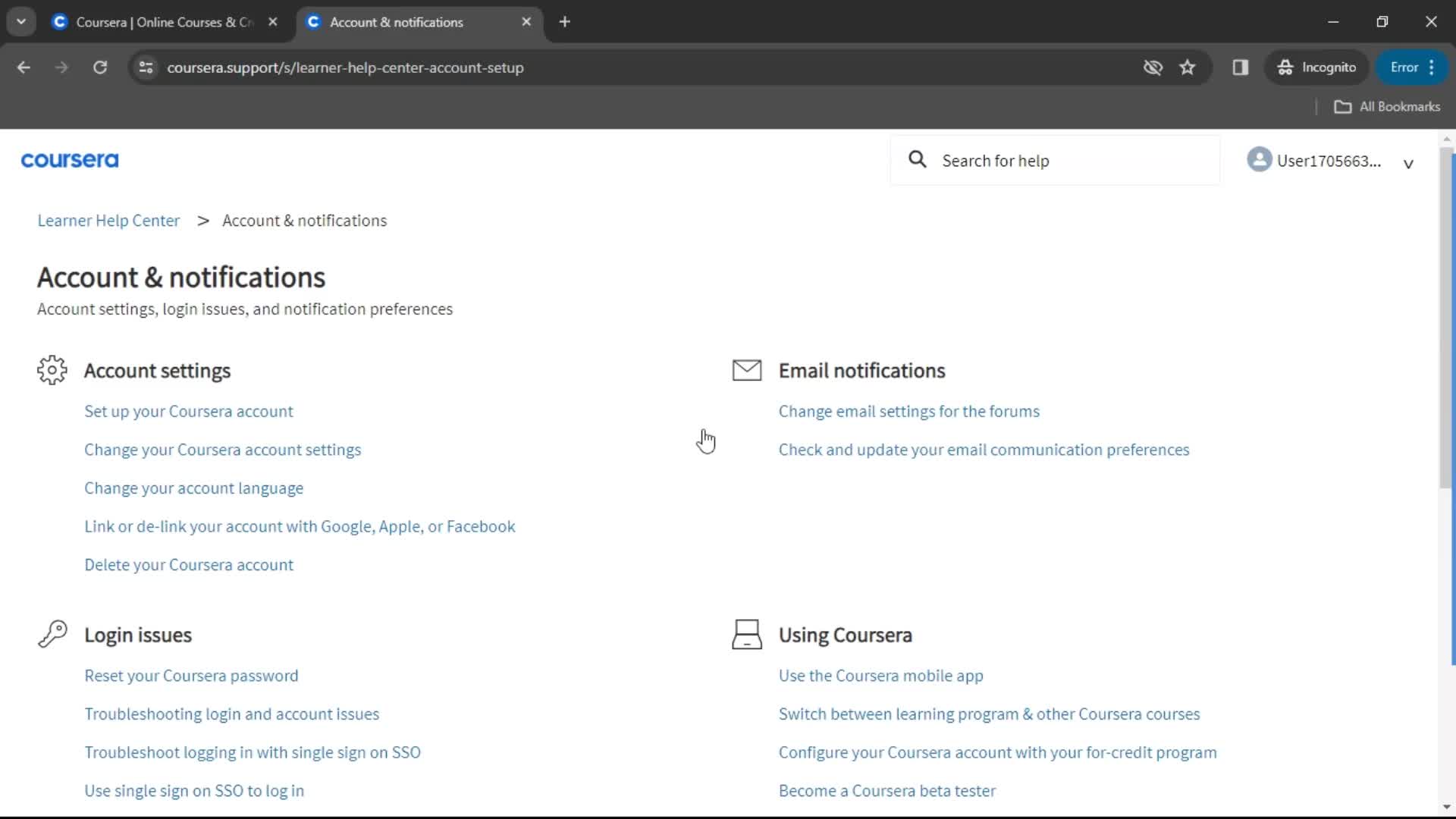Click the page vertical scrollbar thumb
The image size is (1456, 819).
[x=1446, y=318]
